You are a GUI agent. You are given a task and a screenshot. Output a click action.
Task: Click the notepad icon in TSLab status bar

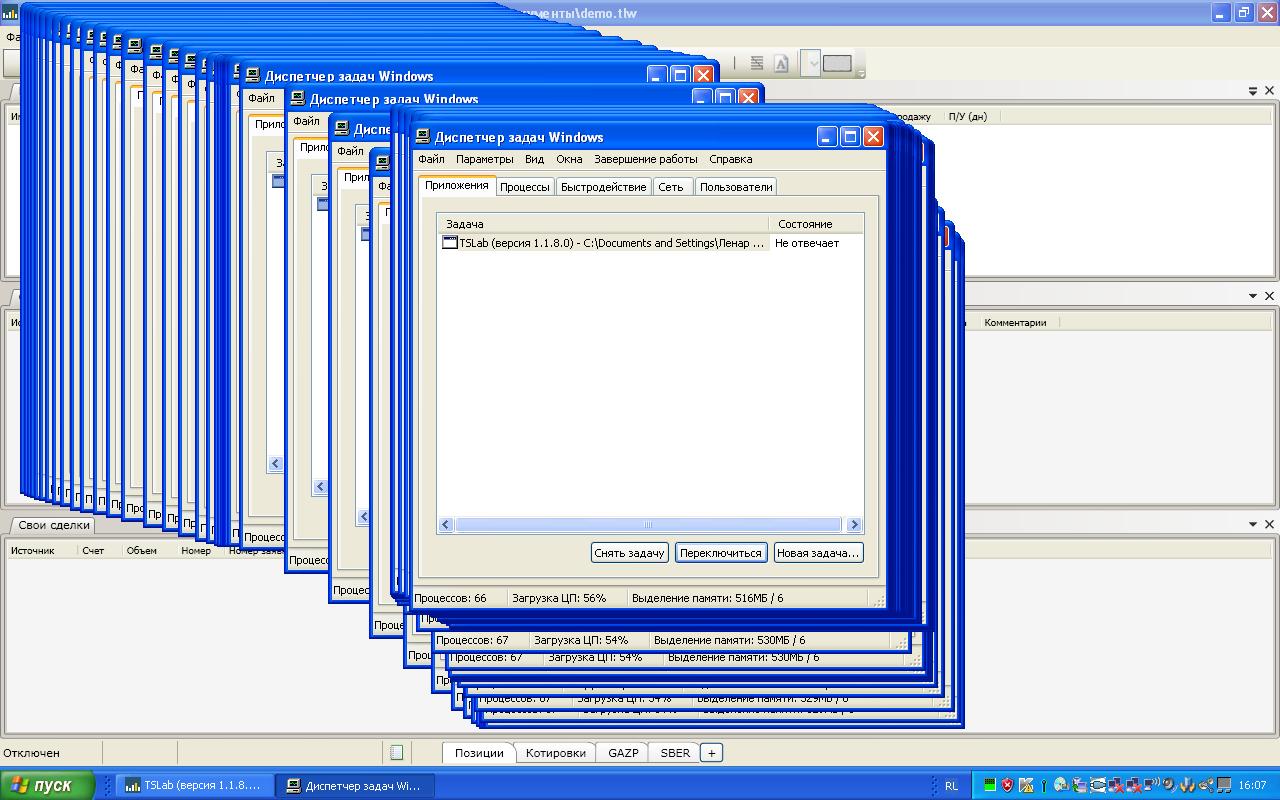(x=396, y=753)
